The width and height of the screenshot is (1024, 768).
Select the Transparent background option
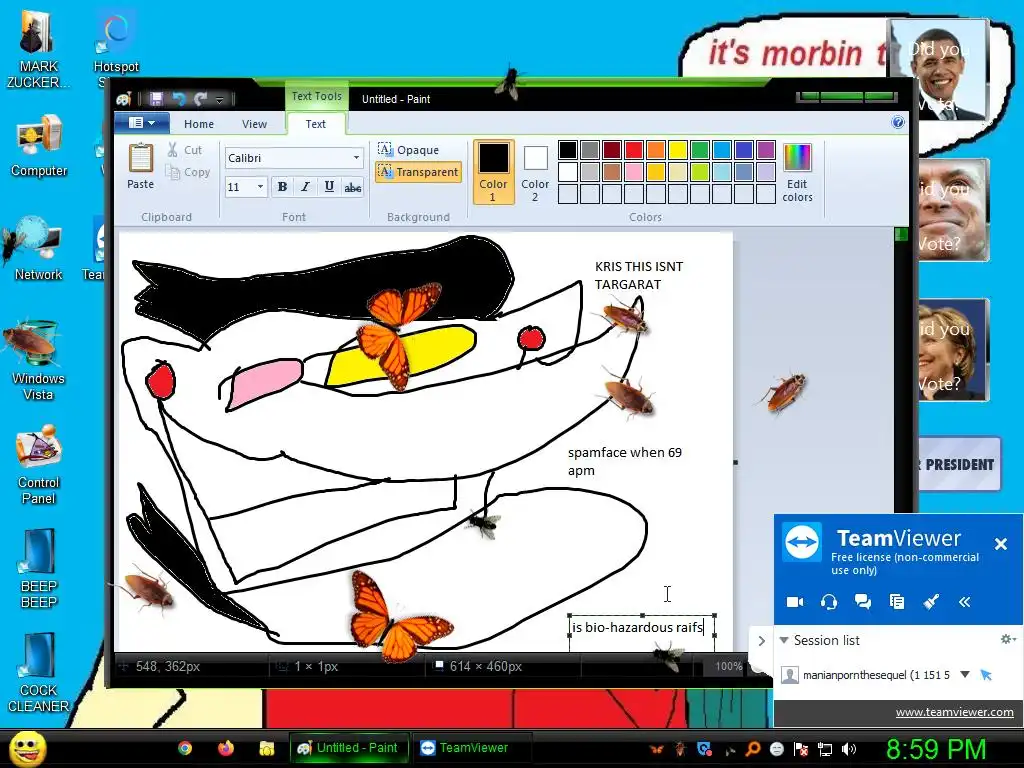click(419, 172)
